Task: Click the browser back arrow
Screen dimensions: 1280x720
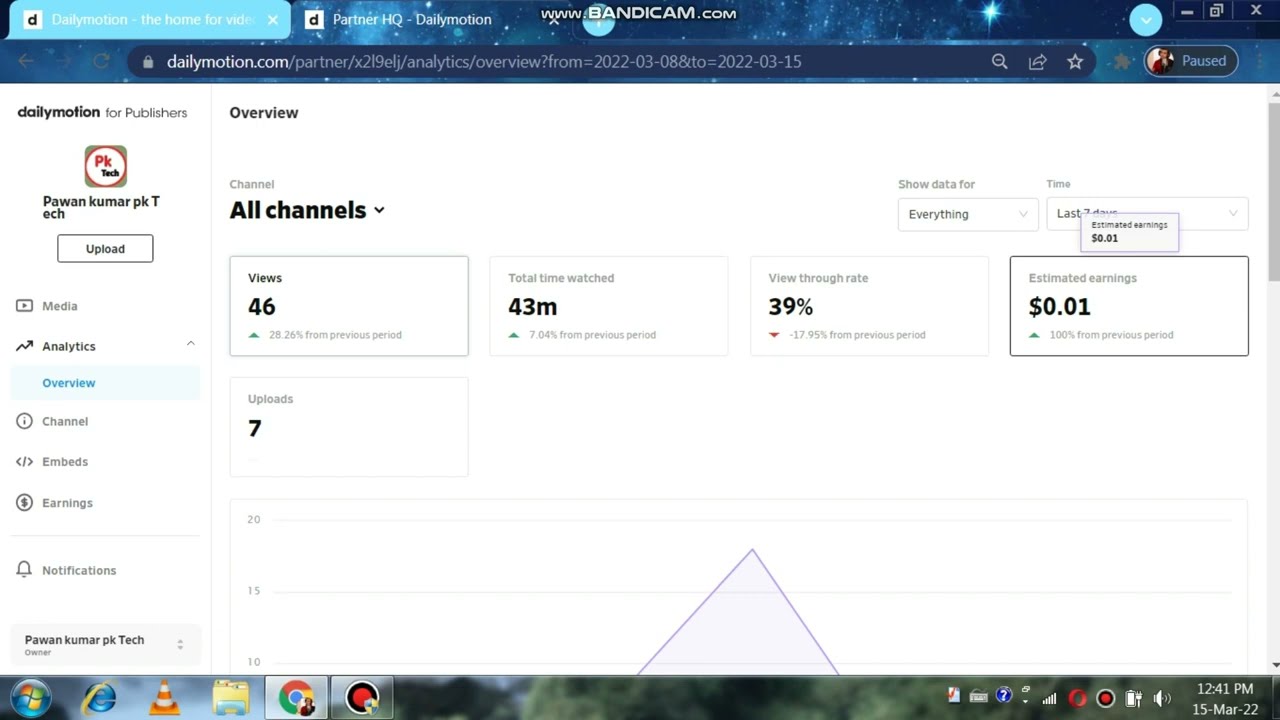Action: click(26, 61)
